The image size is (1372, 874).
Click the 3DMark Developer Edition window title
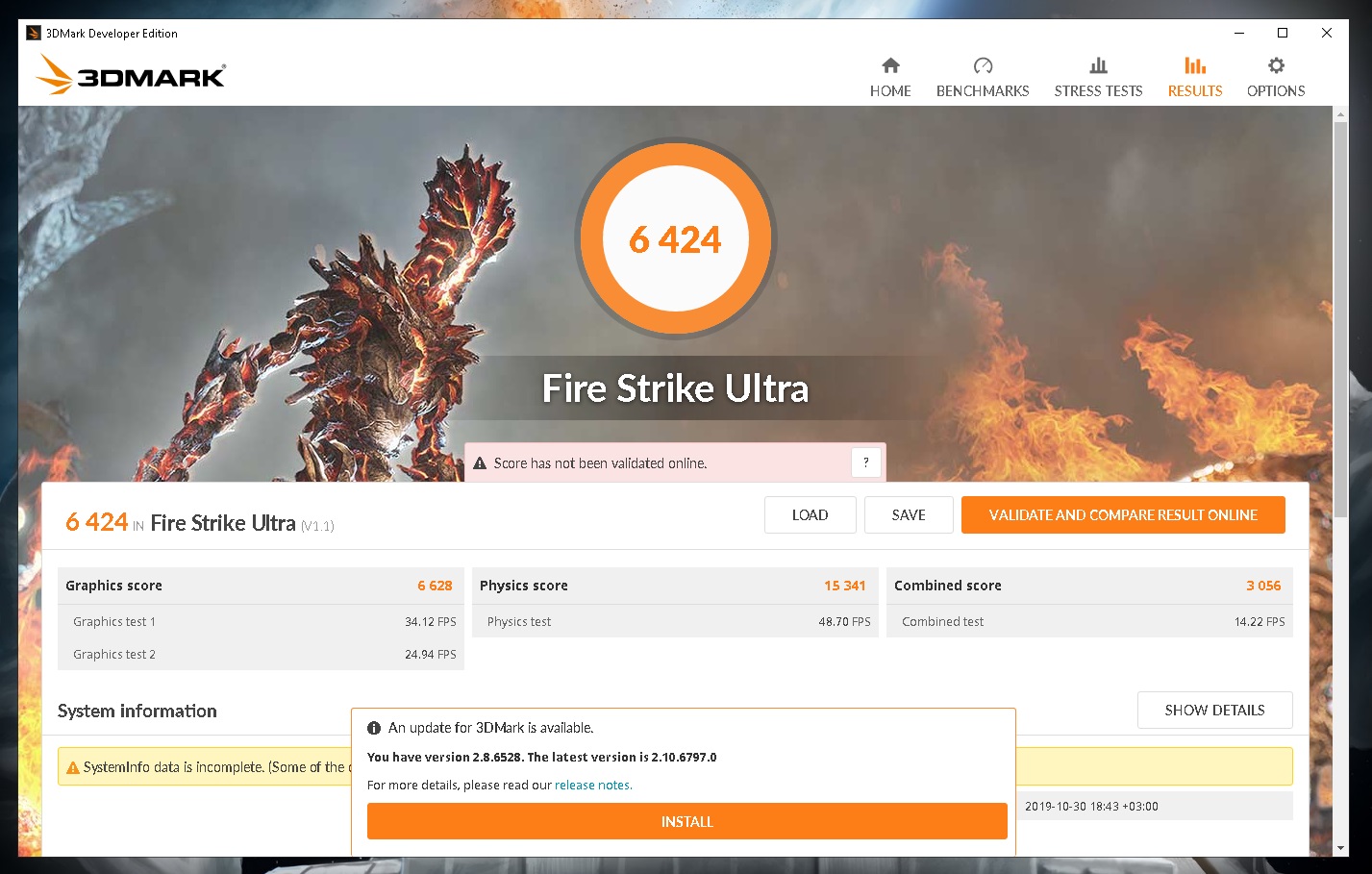point(112,34)
